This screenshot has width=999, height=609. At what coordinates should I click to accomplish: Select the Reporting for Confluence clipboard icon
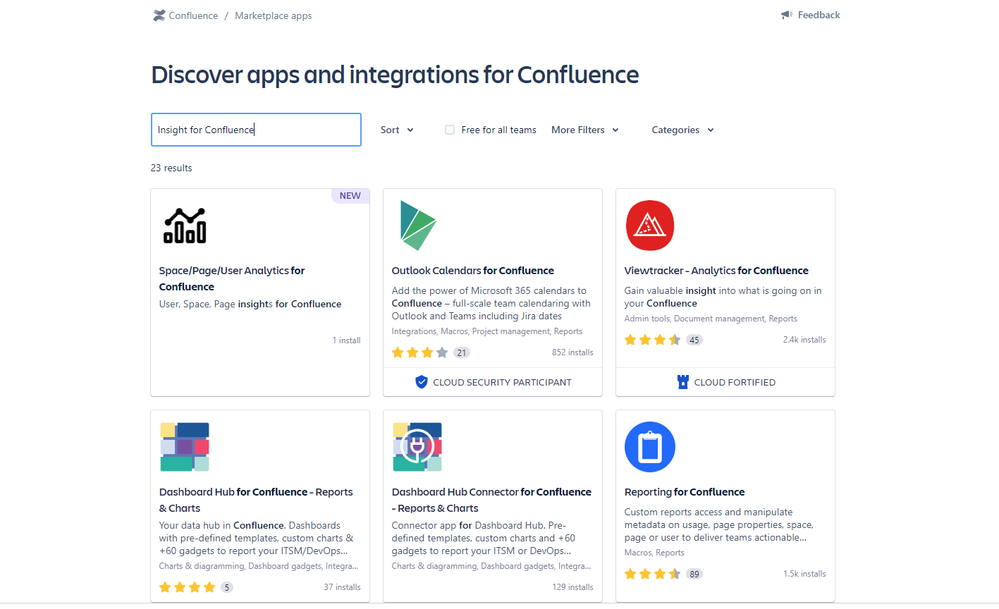650,447
